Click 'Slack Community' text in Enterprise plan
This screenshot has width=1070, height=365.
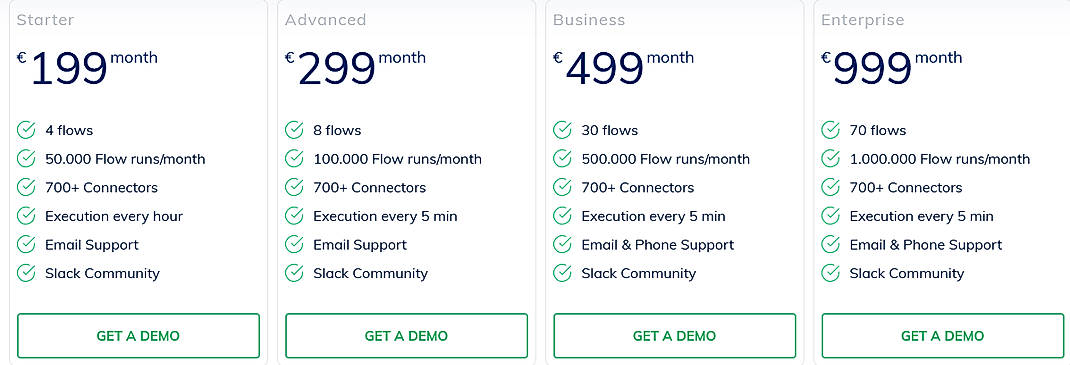[907, 274]
